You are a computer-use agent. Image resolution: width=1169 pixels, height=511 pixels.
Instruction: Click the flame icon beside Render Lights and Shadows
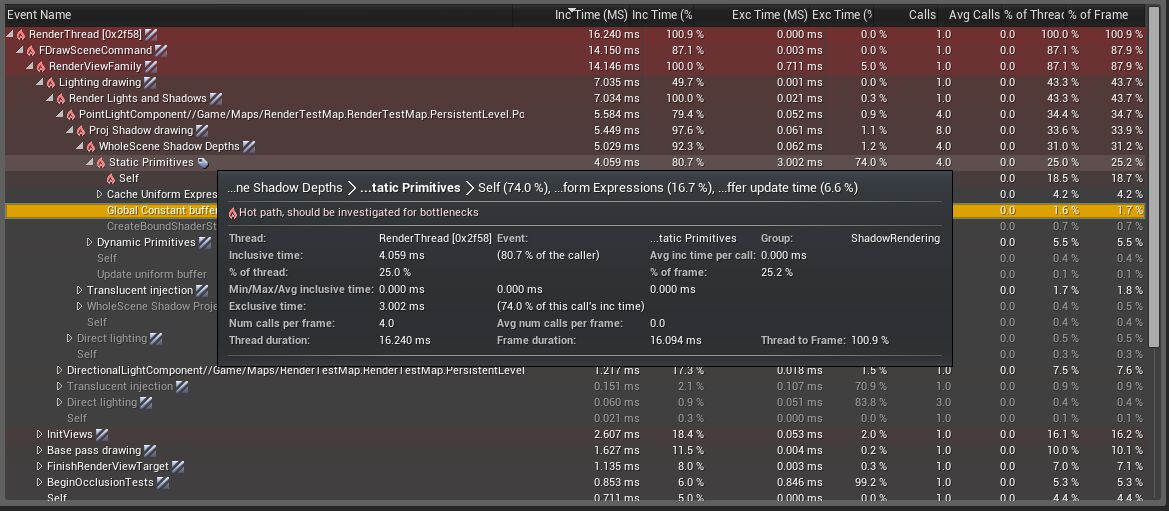click(x=60, y=98)
